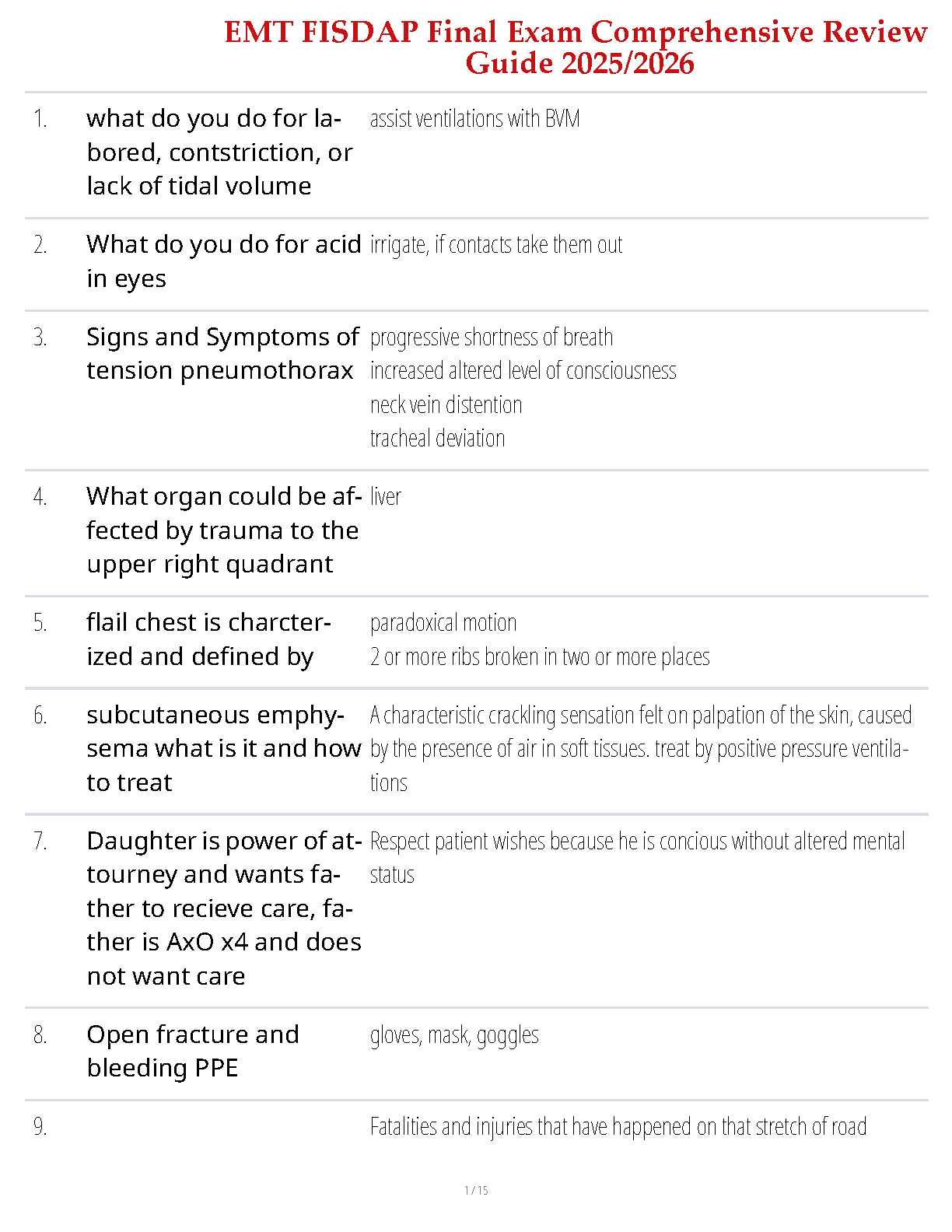Click the "tracheal deviation" line
This screenshot has width=952, height=1232.
point(437,439)
